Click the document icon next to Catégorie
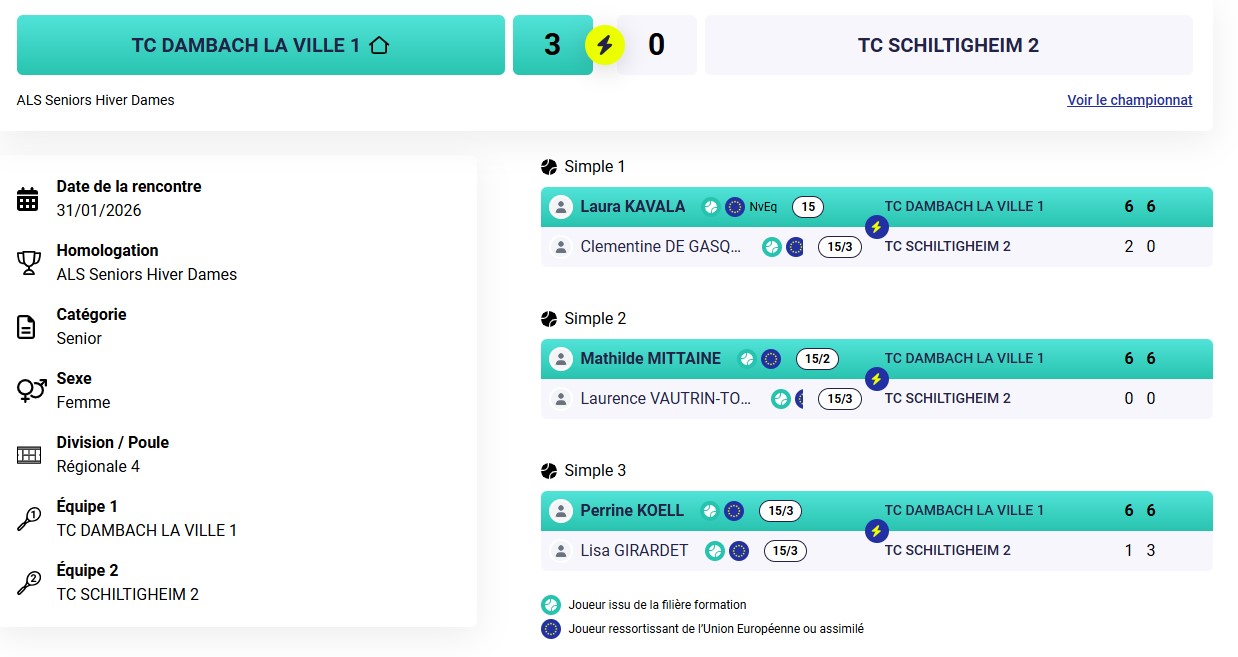The image size is (1238, 657). (x=28, y=327)
